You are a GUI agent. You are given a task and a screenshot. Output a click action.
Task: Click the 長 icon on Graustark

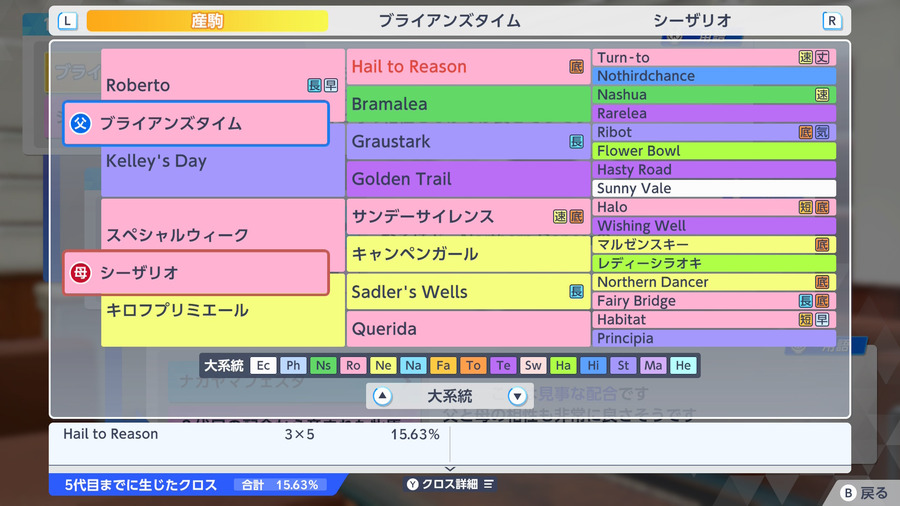576,141
